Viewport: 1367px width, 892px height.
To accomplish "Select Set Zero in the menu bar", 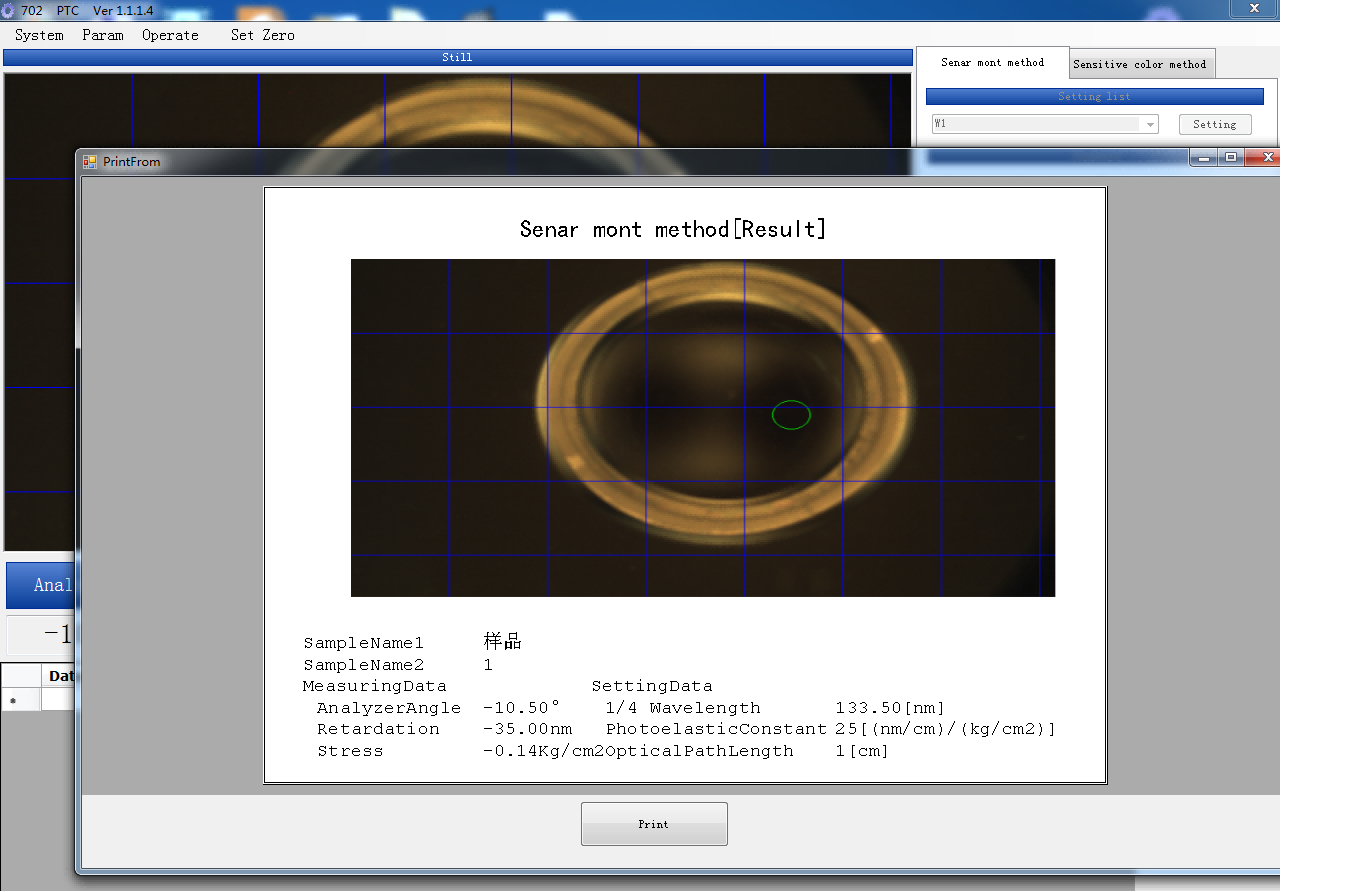I will click(262, 35).
